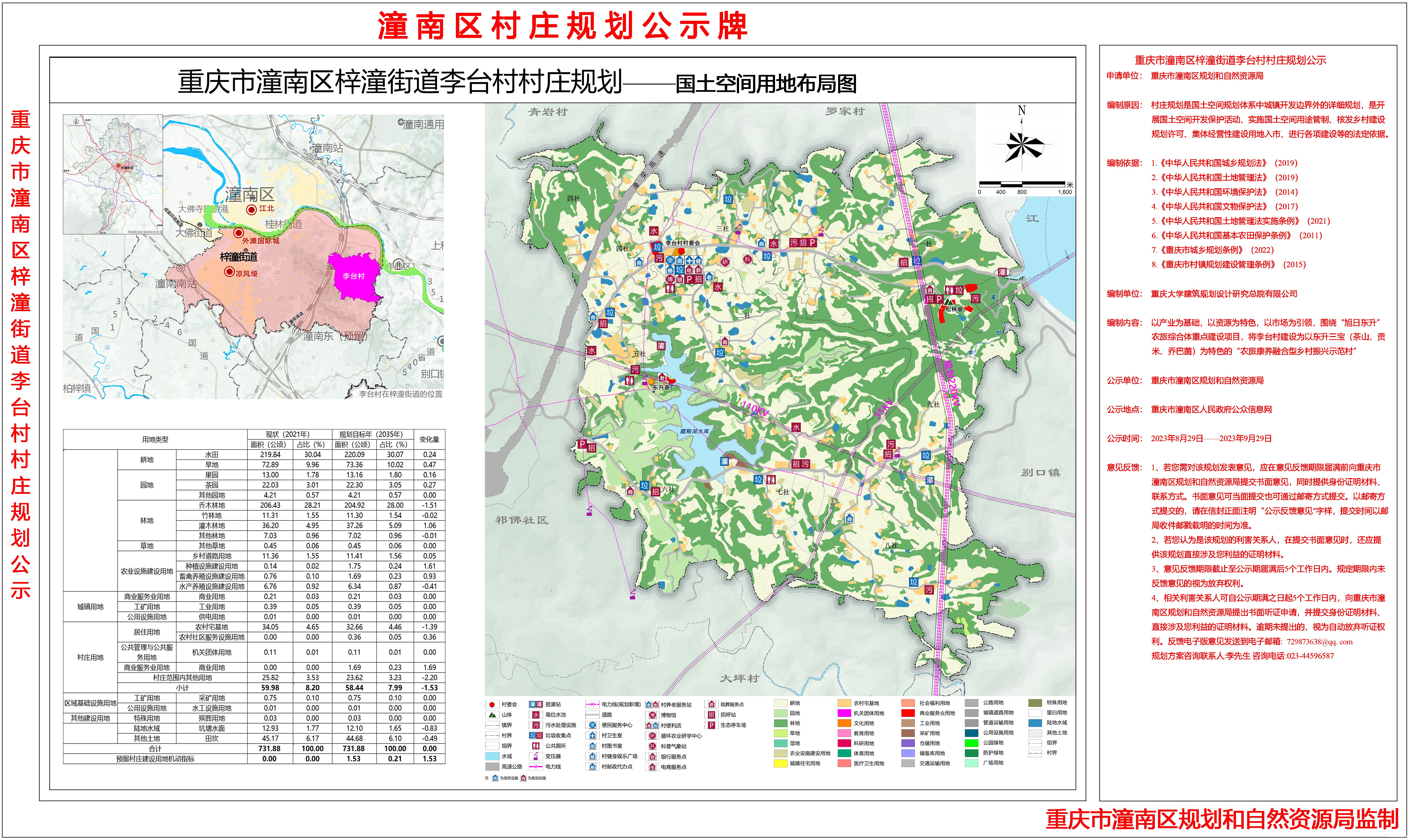The image size is (1409, 840).
Task: Click the 公共厕所 restroom legend icon
Action: (x=536, y=746)
